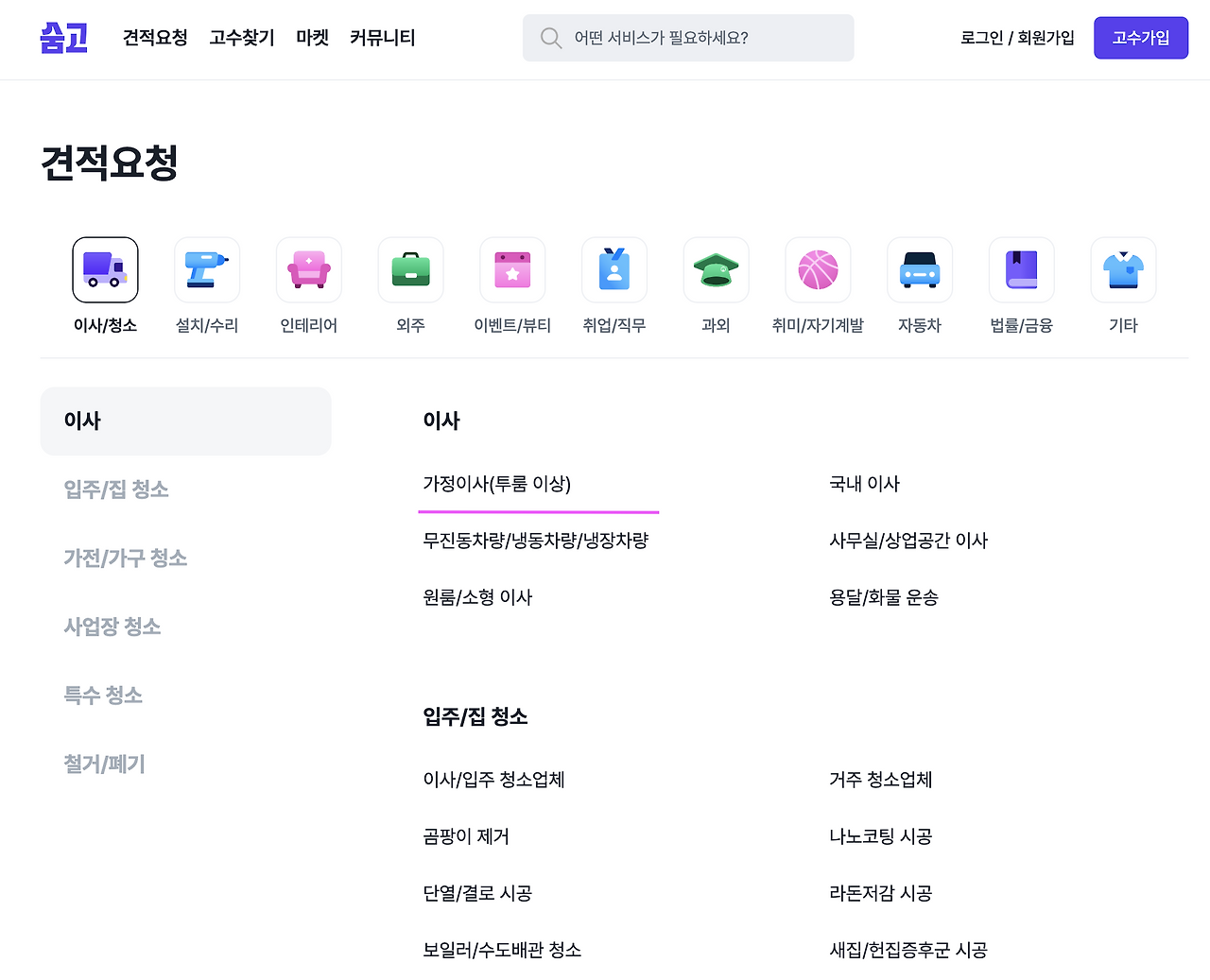1210x980 pixels.
Task: Open the 취미/자기계발 basketball icon
Action: [818, 269]
